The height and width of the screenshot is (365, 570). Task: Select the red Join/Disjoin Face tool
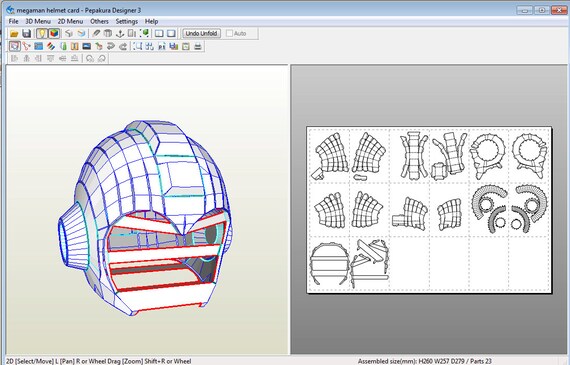(x=26, y=46)
